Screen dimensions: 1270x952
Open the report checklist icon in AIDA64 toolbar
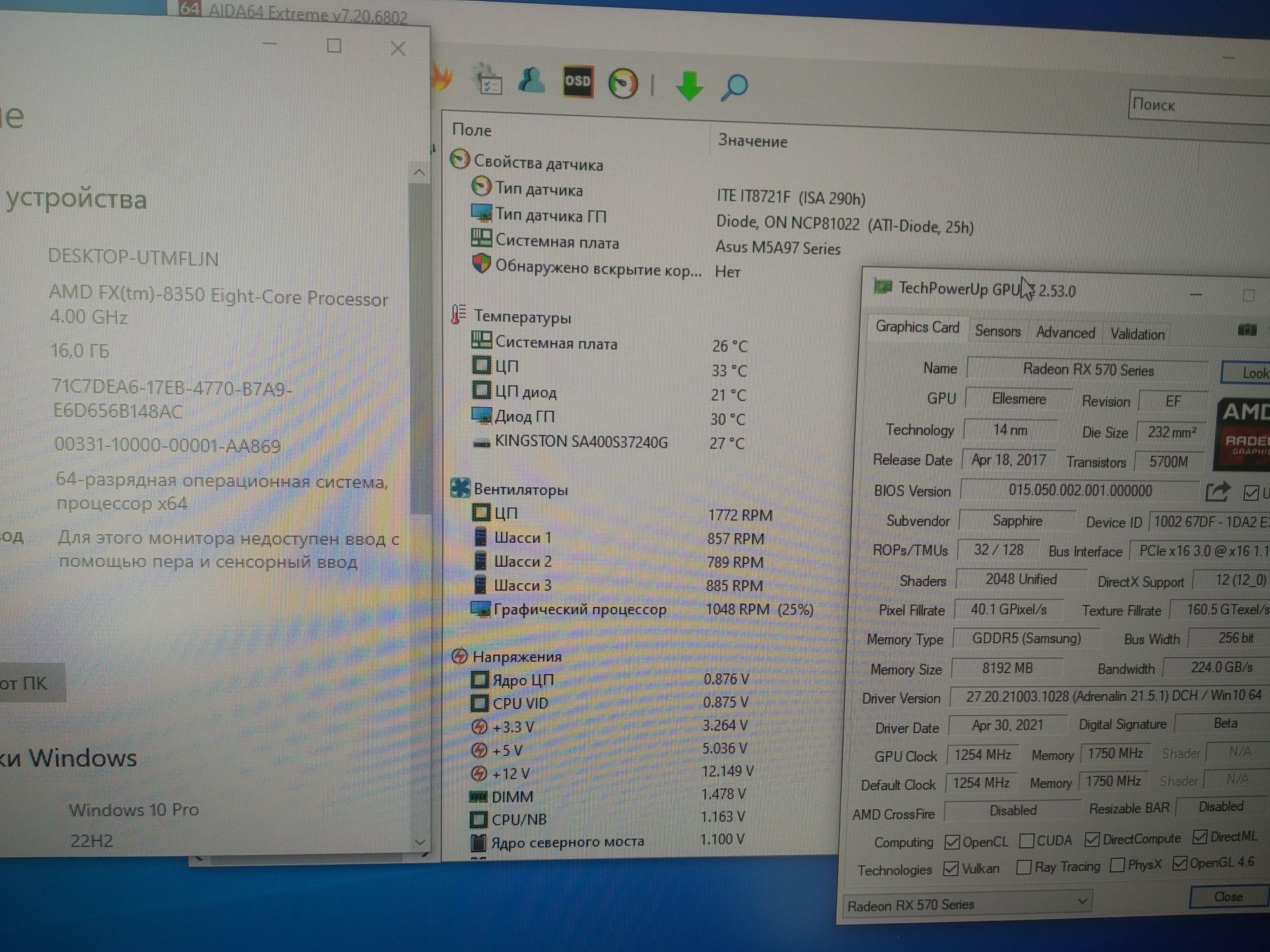click(x=488, y=80)
